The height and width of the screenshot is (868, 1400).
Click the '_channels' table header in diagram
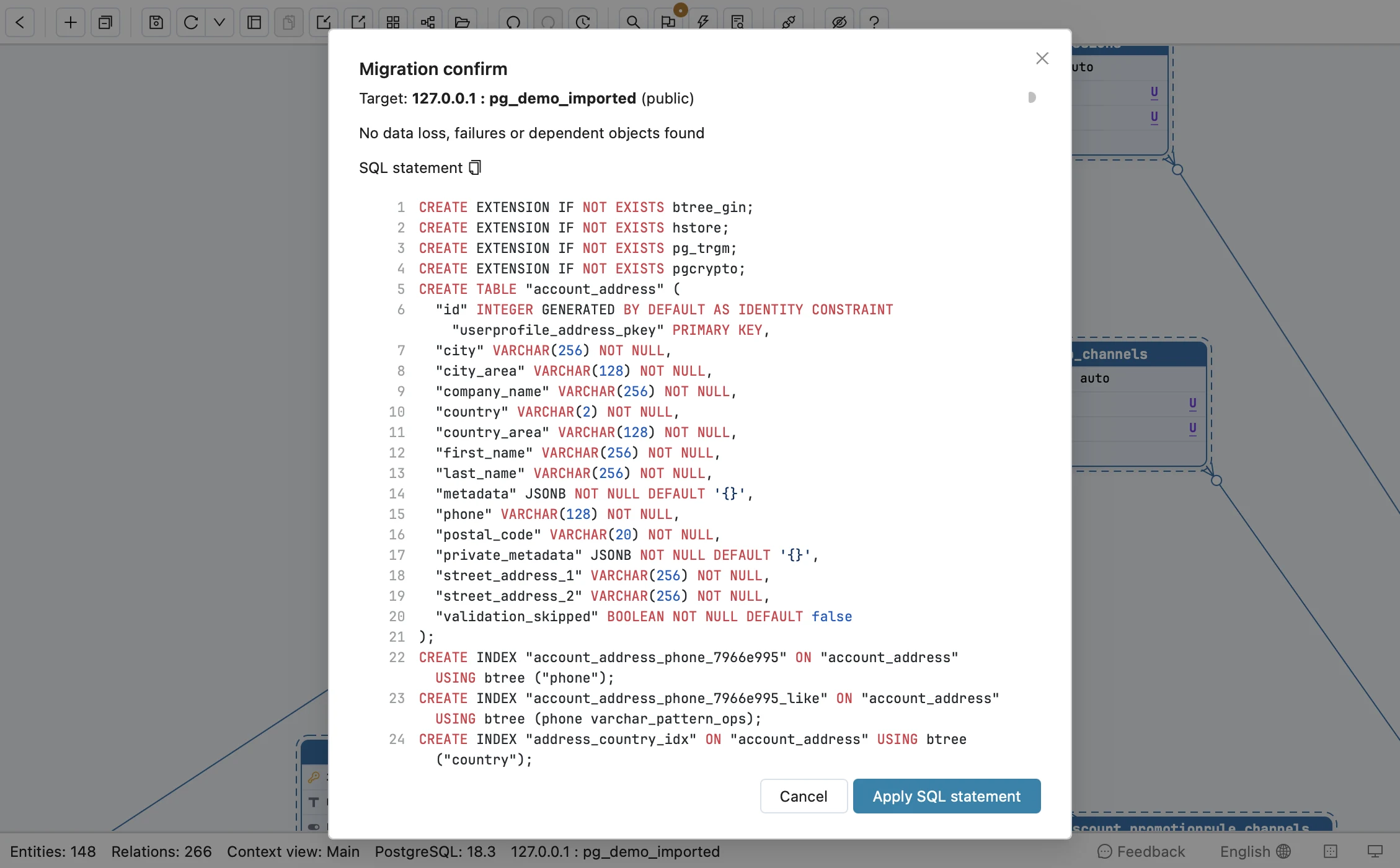coord(1139,353)
